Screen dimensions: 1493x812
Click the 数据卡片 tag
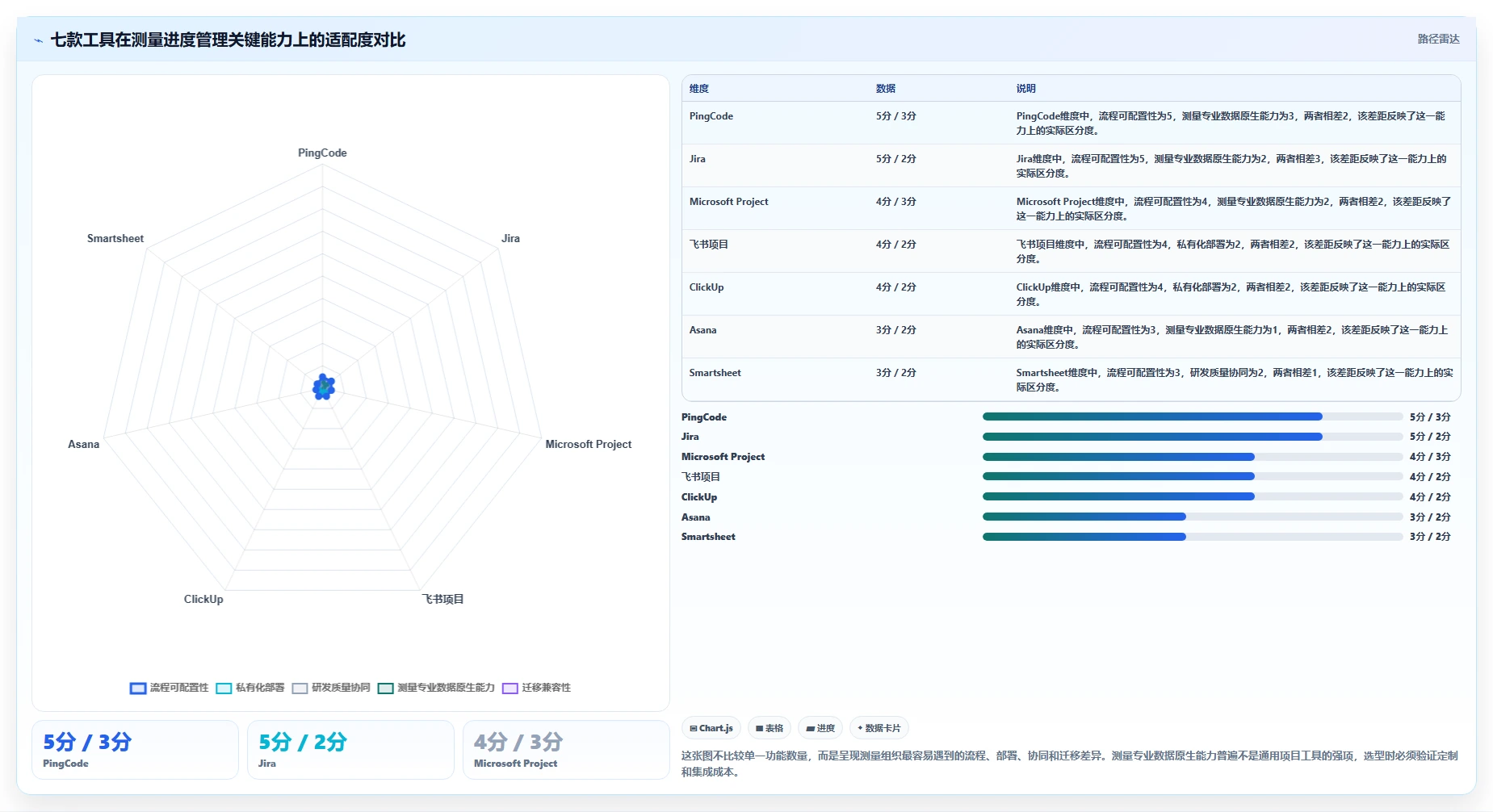coord(879,728)
